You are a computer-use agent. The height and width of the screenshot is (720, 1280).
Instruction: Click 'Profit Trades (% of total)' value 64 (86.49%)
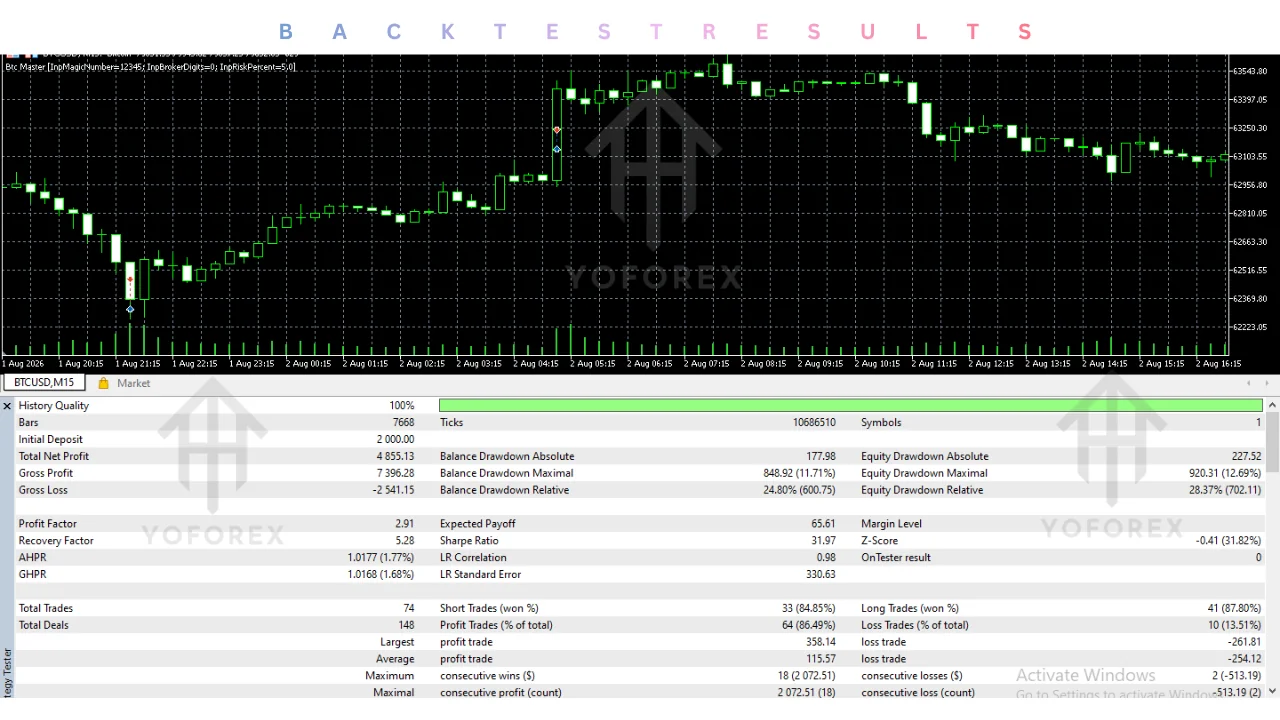(x=808, y=625)
